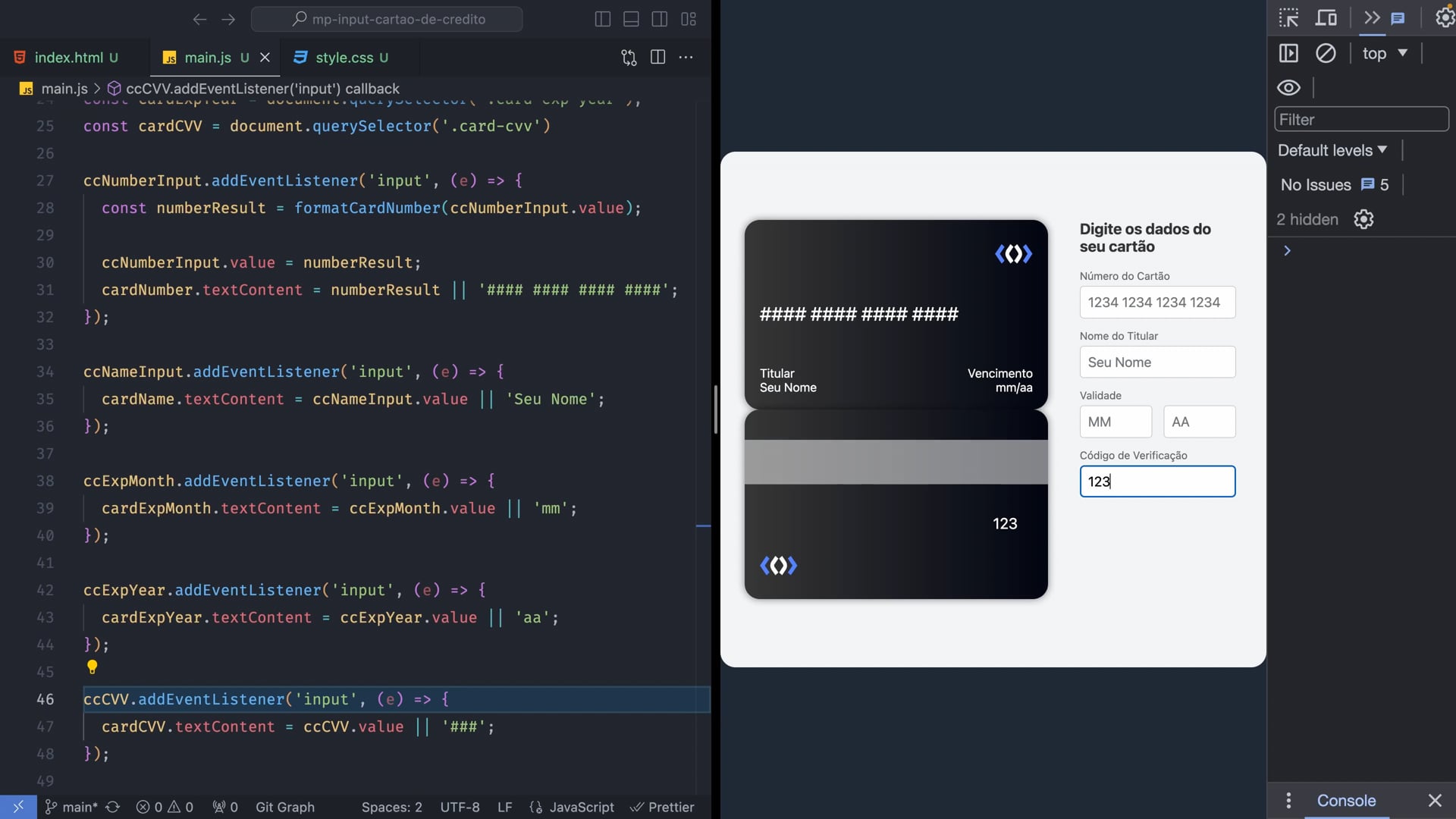Image resolution: width=1456 pixels, height=819 pixels.
Task: Click the live expression eye icon
Action: point(1288,88)
